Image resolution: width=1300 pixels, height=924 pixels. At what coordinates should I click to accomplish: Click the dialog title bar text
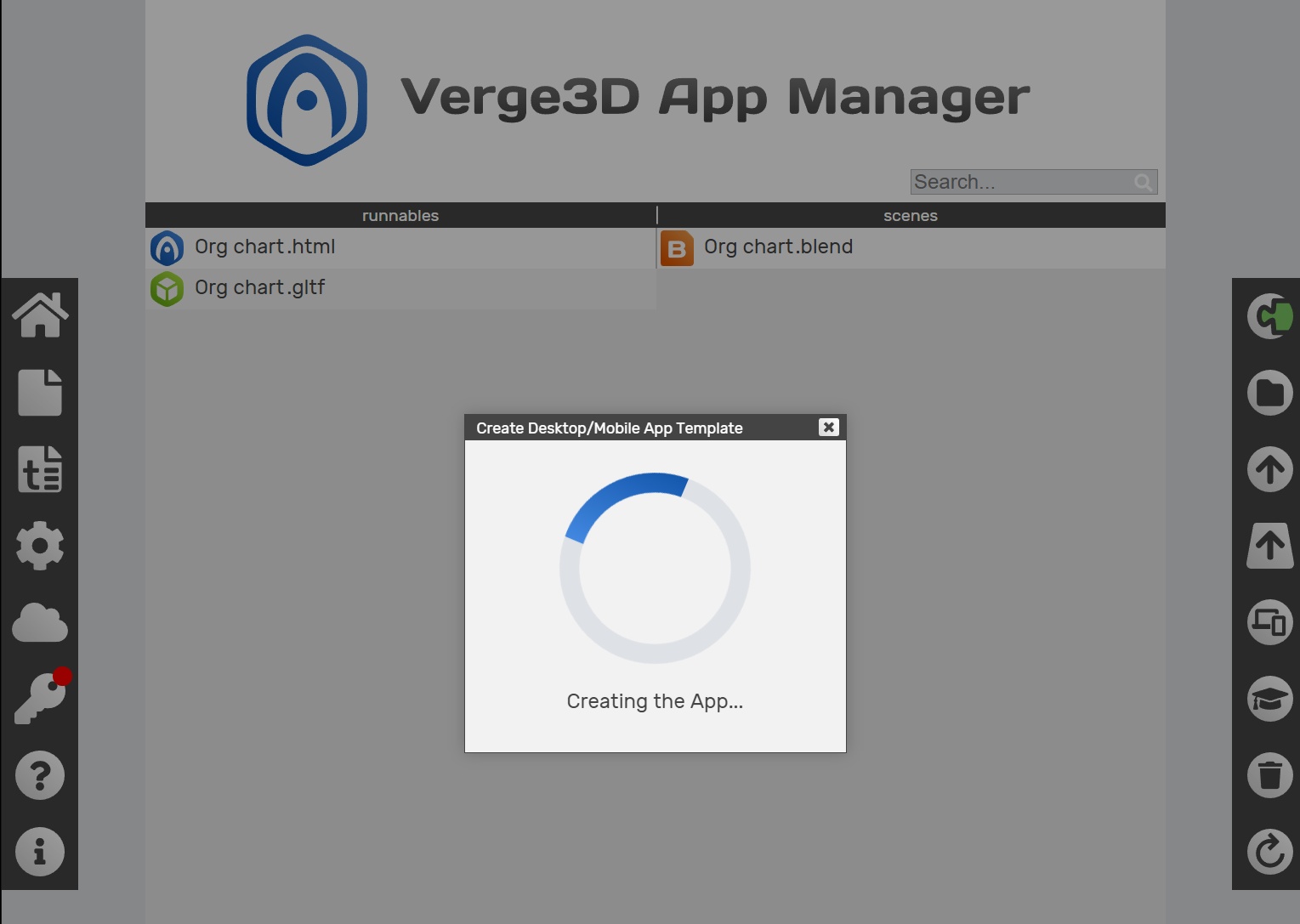610,428
